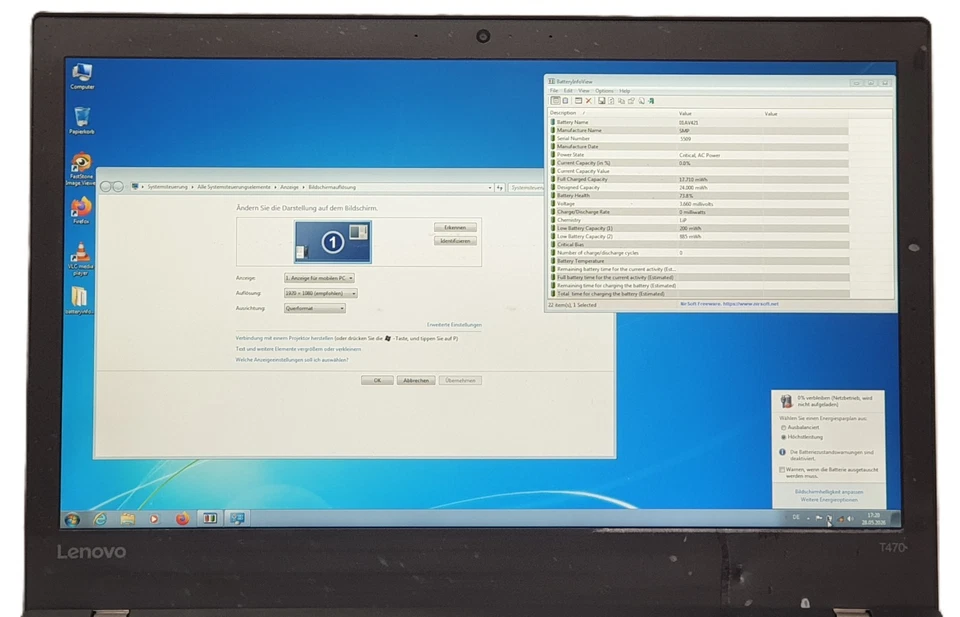Open the Windows Start orb
960x617 pixels.
pos(72,520)
